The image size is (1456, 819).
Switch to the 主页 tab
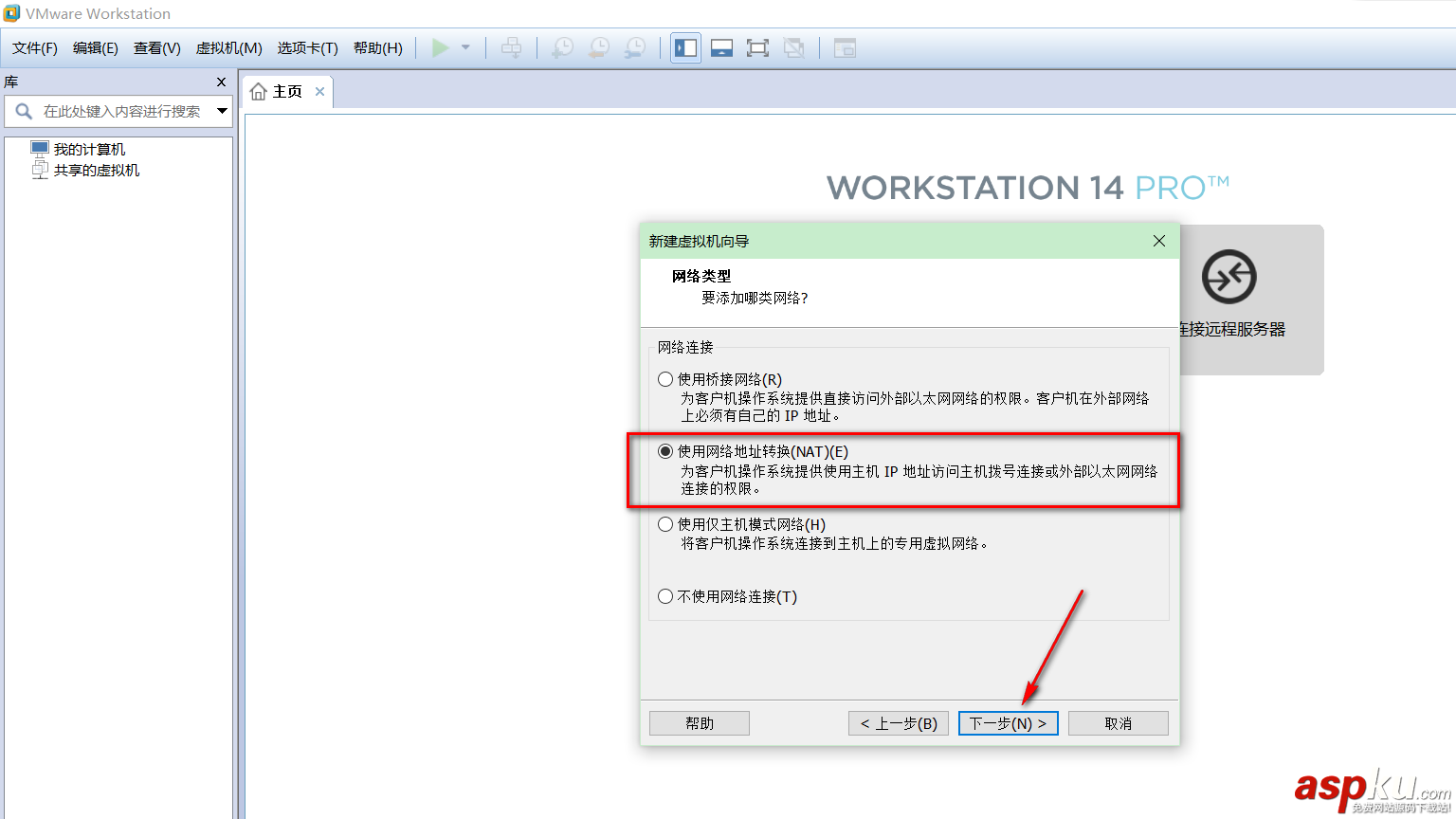pos(287,92)
